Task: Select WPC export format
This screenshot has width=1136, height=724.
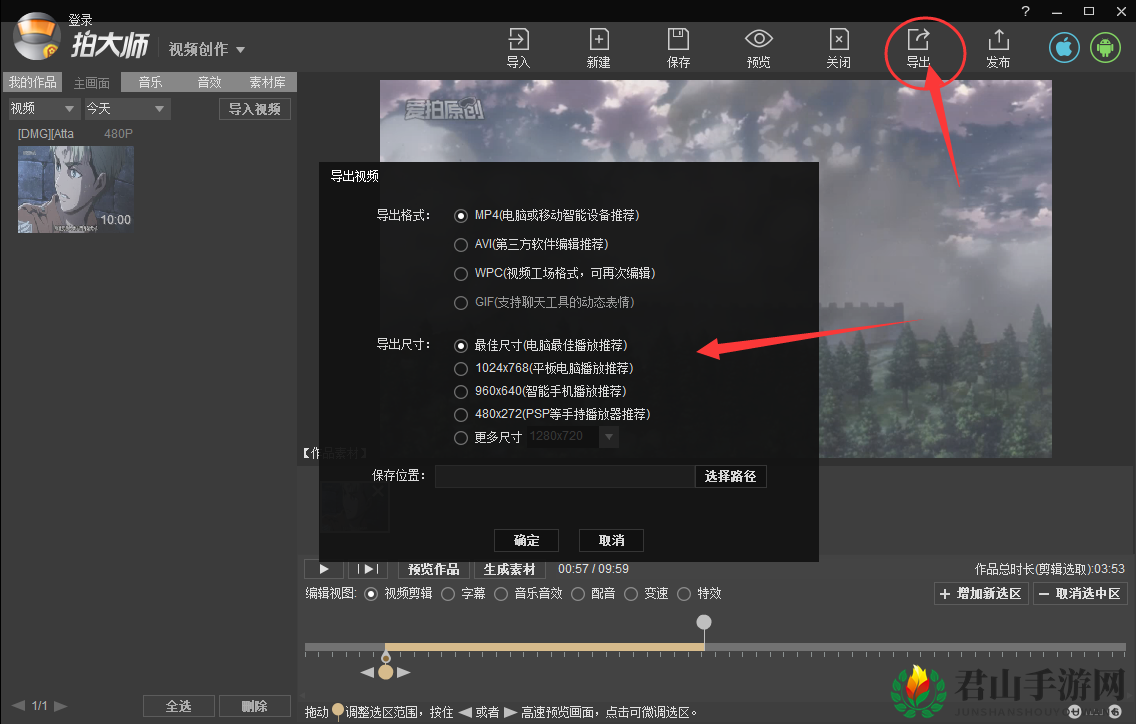Action: 461,274
